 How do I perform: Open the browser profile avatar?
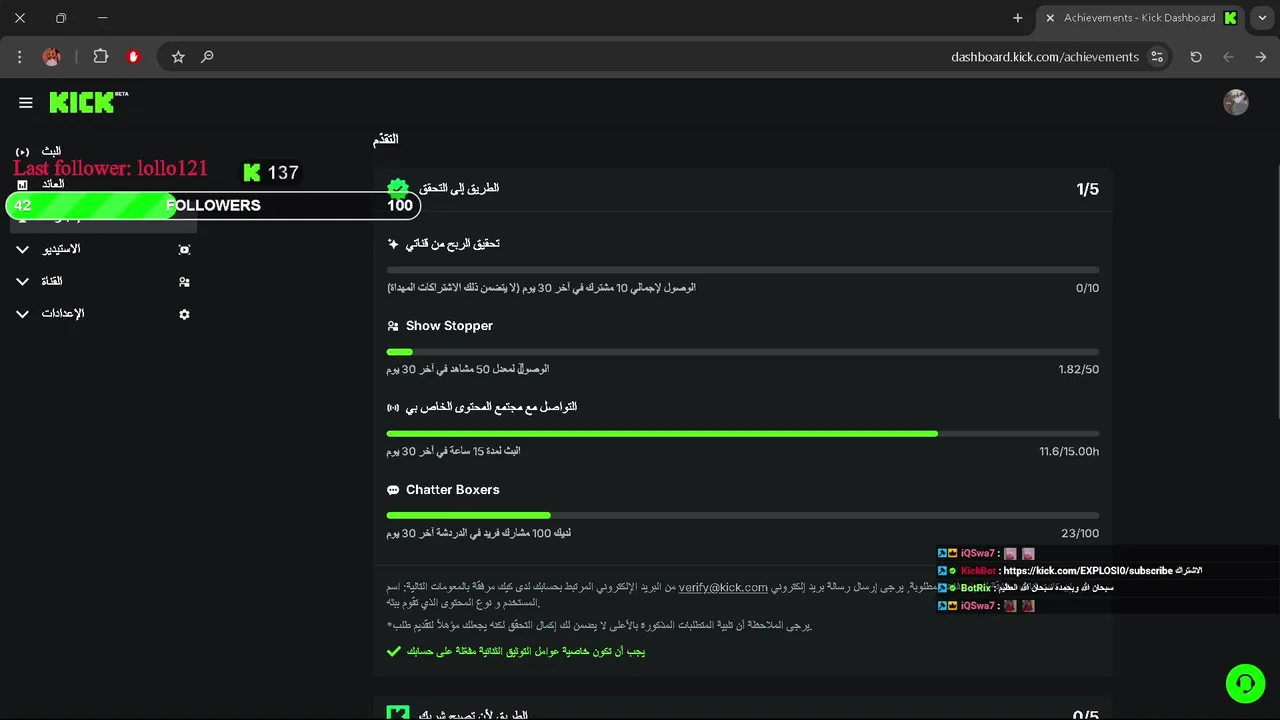coord(52,57)
